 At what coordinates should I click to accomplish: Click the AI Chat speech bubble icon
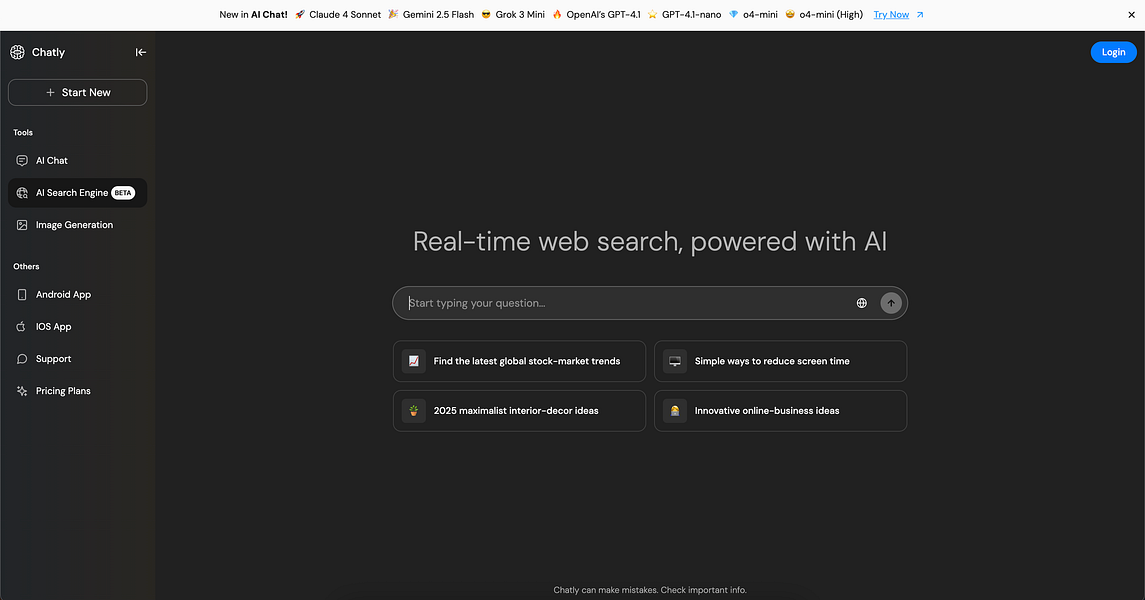coord(22,161)
